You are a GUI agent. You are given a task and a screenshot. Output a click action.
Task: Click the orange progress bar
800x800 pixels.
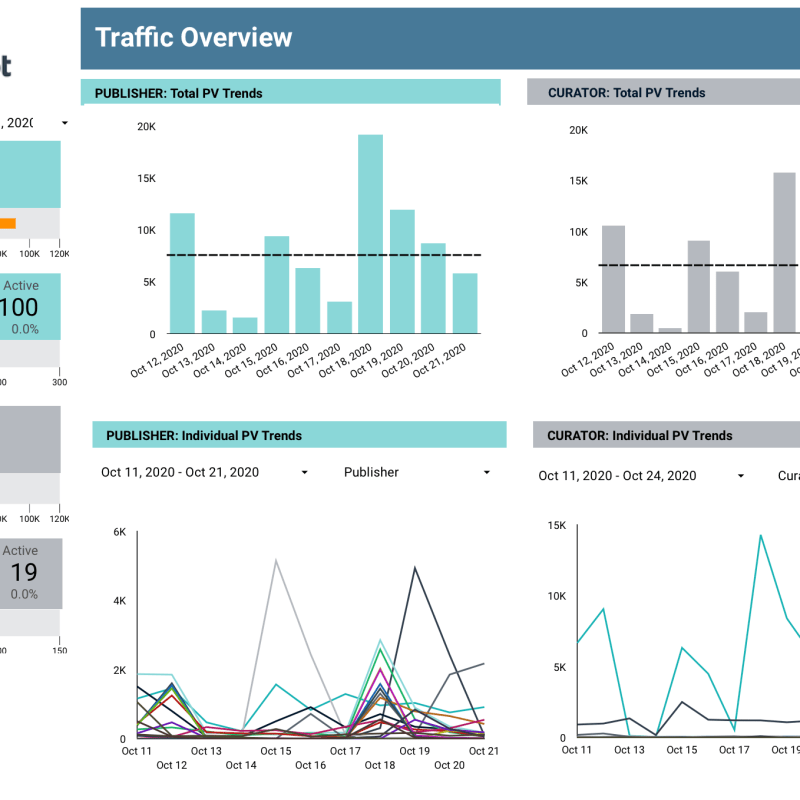point(7,224)
